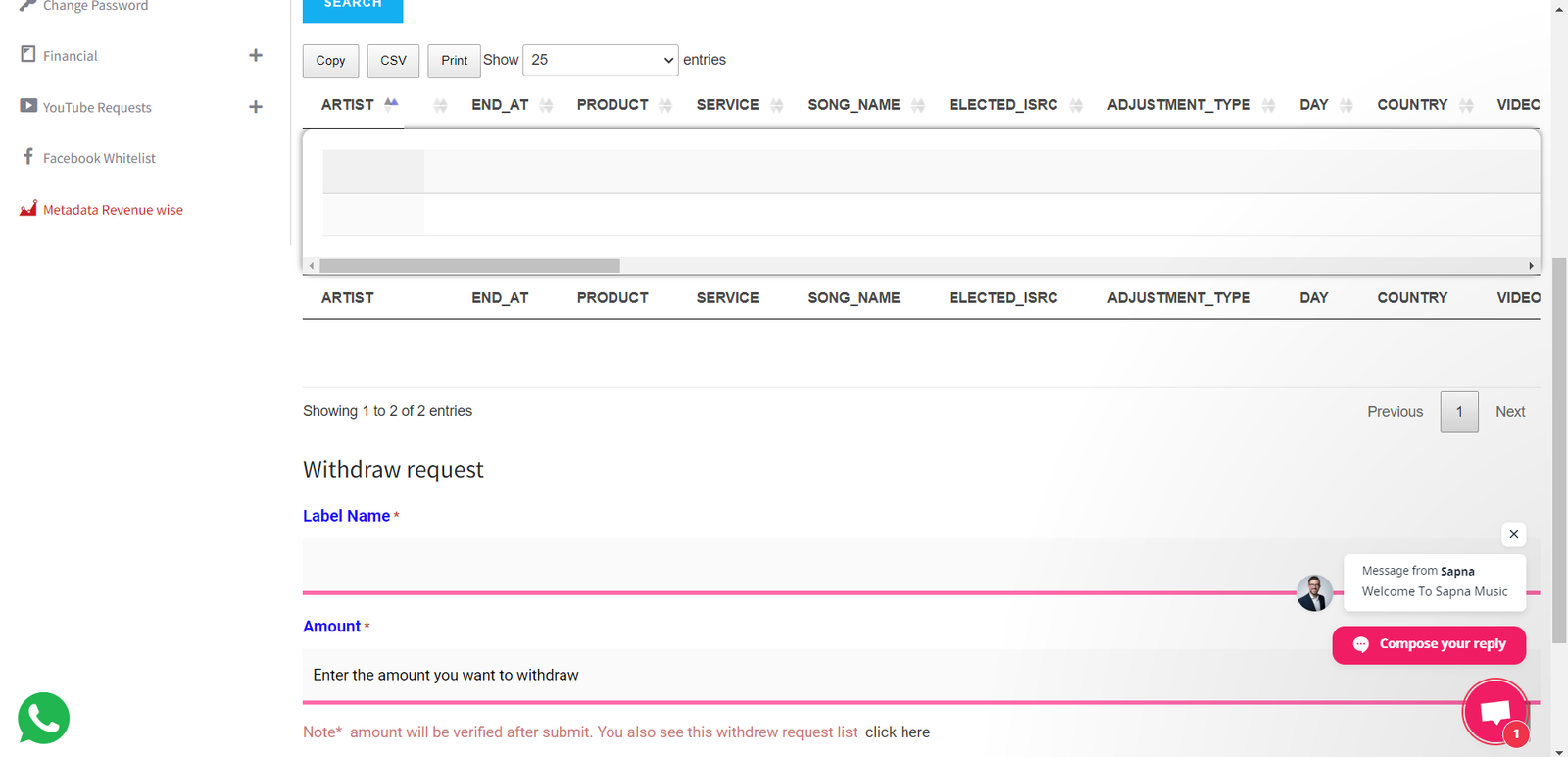
Task: Click the Metadata Revenue wise chart icon
Action: 28,209
